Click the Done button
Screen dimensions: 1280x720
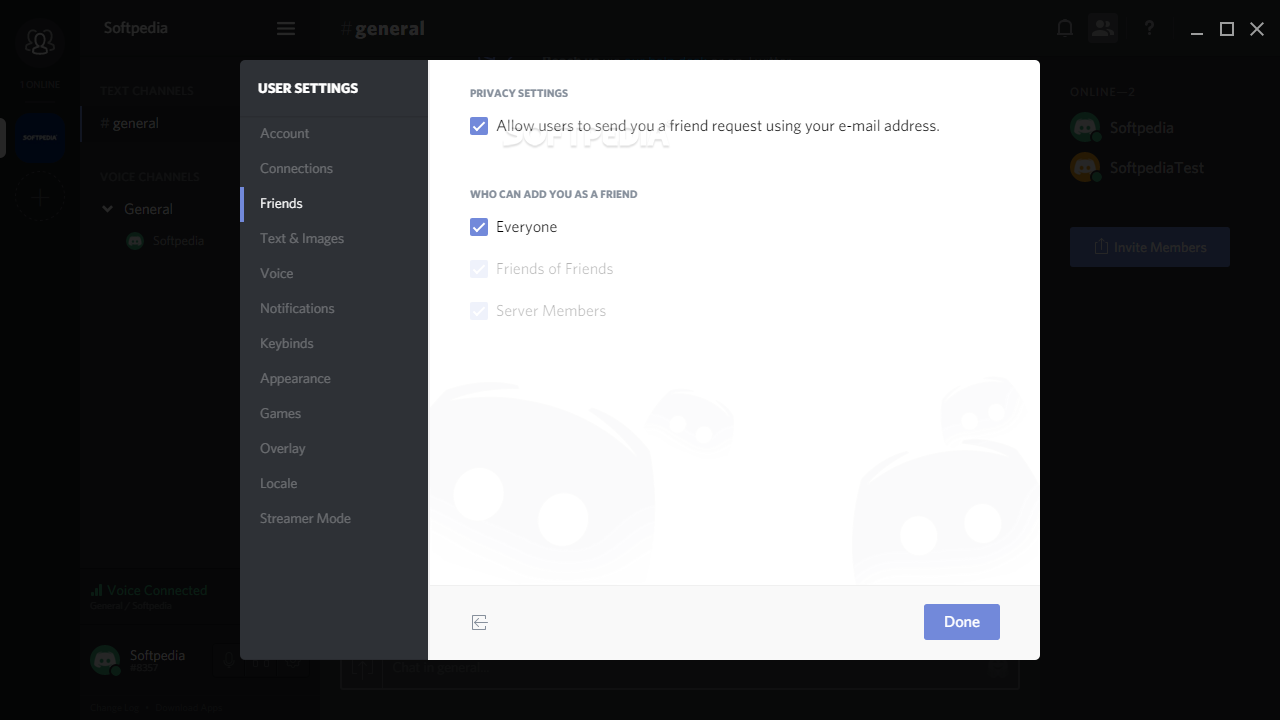tap(962, 622)
